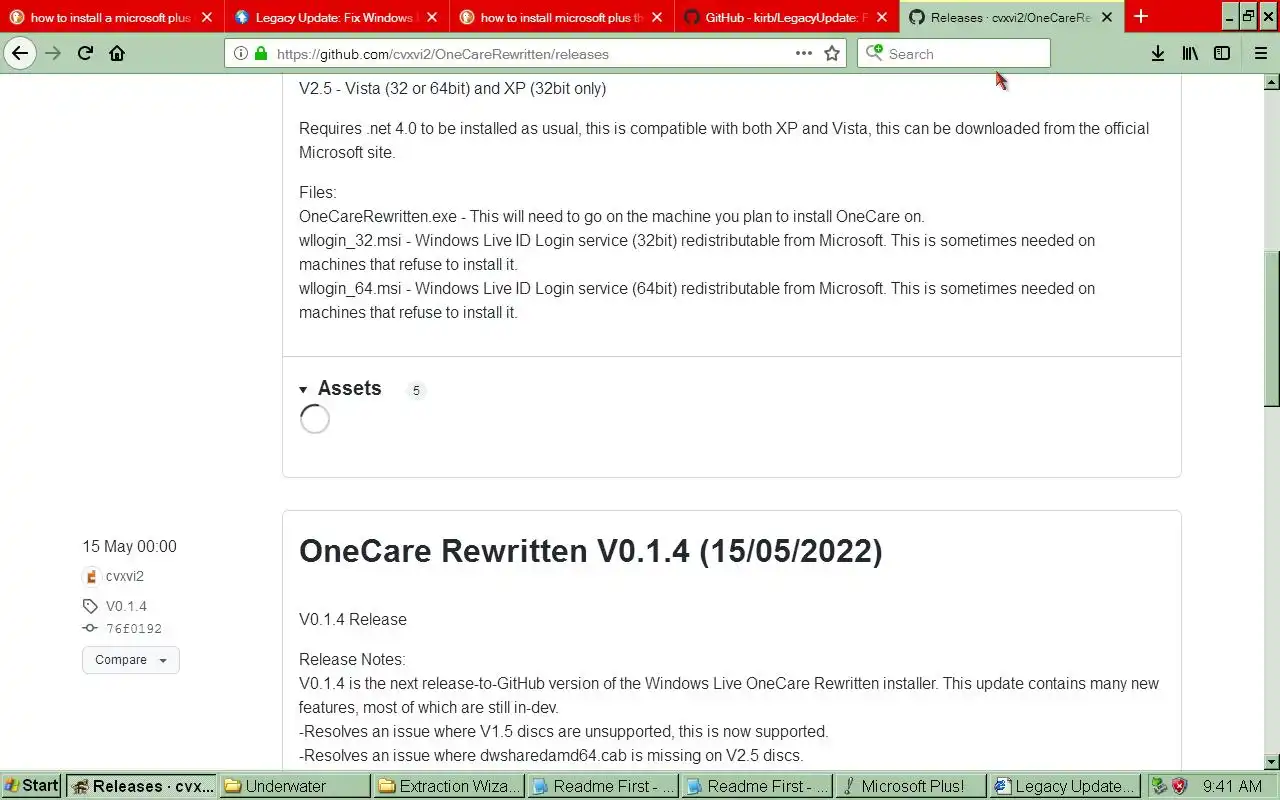Close the first 'how to install a microsoft plus' tab
This screenshot has width=1280, height=800.
[207, 17]
